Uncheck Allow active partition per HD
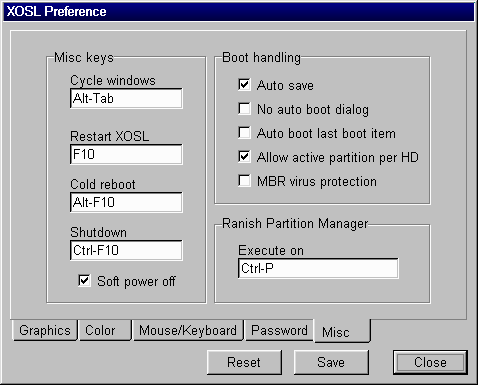The image size is (478, 385). (244, 157)
